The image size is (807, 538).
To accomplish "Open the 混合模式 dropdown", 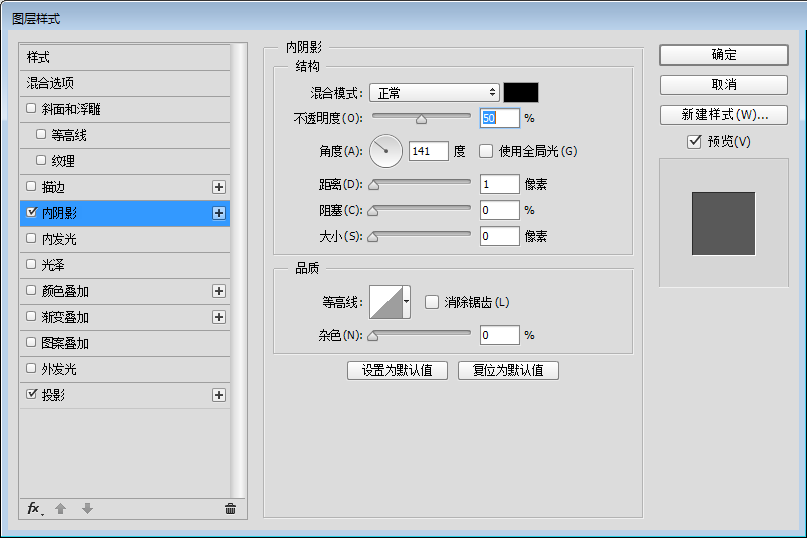I will pos(433,93).
